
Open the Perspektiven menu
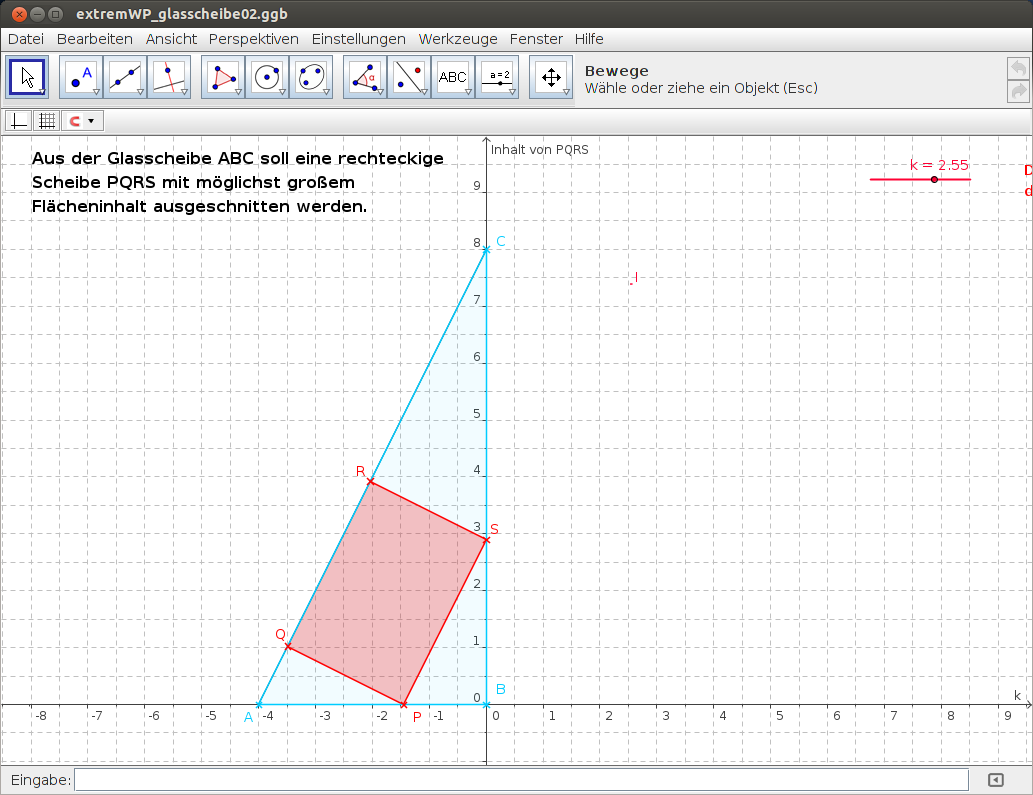pyautogui.click(x=252, y=39)
